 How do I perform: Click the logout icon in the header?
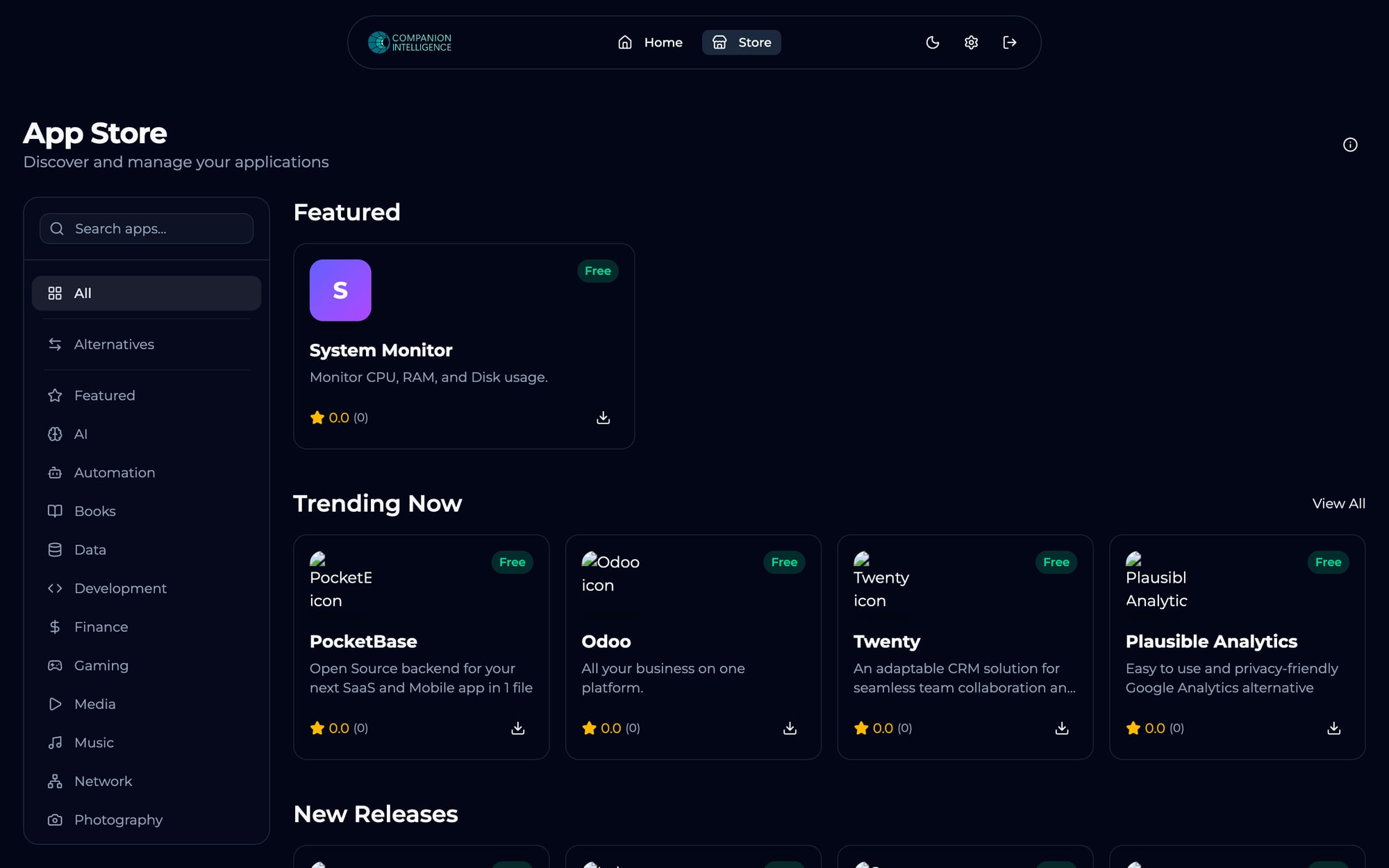(1010, 42)
